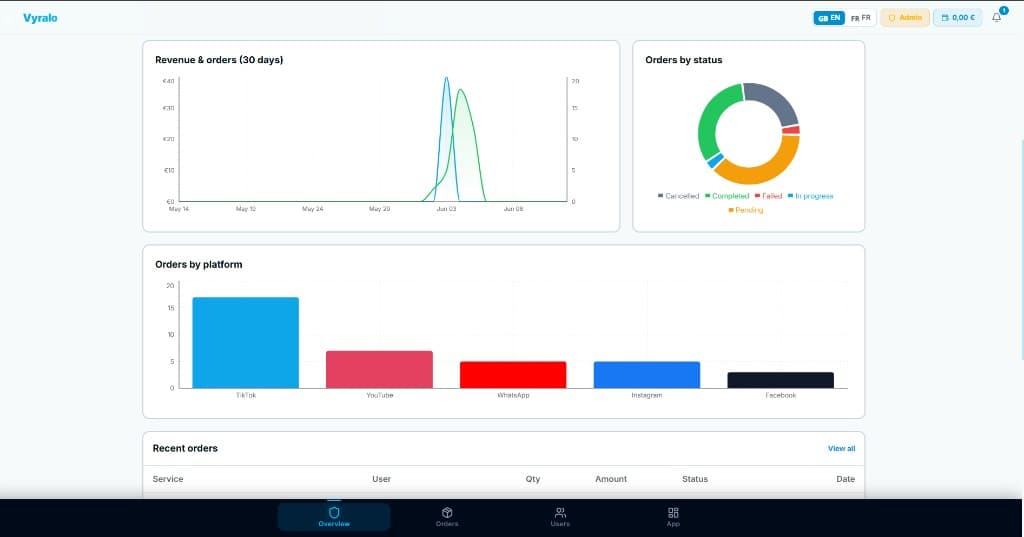Click the Instagram bar in chart

[x=647, y=375]
